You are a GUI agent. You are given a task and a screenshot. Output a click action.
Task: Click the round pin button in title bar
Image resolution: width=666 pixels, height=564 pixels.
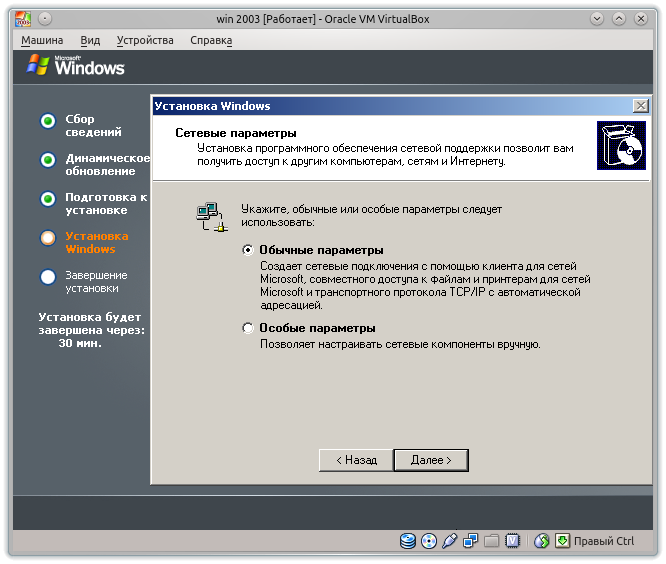pos(45,19)
